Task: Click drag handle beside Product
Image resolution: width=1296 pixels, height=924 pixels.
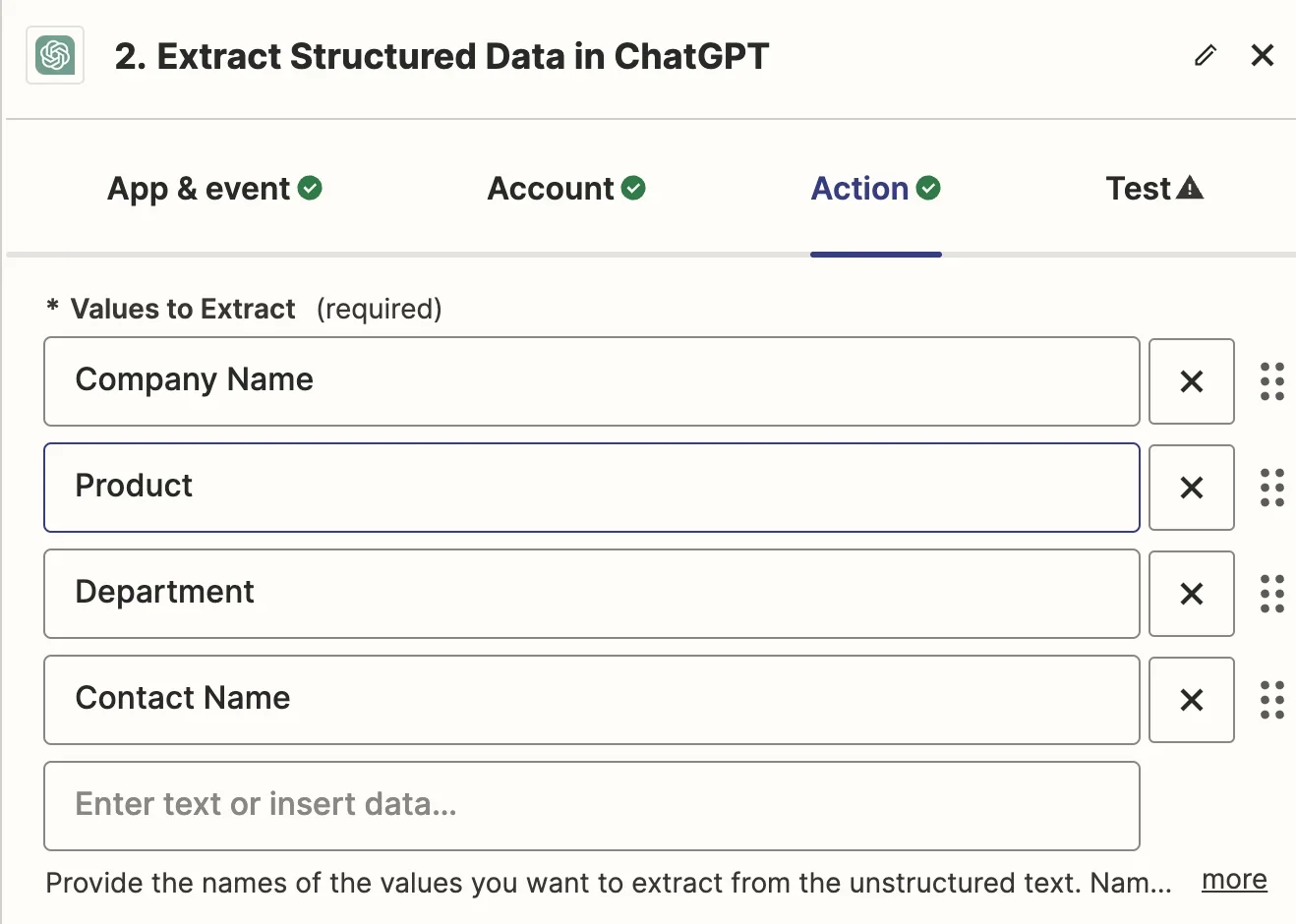Action: [x=1271, y=488]
